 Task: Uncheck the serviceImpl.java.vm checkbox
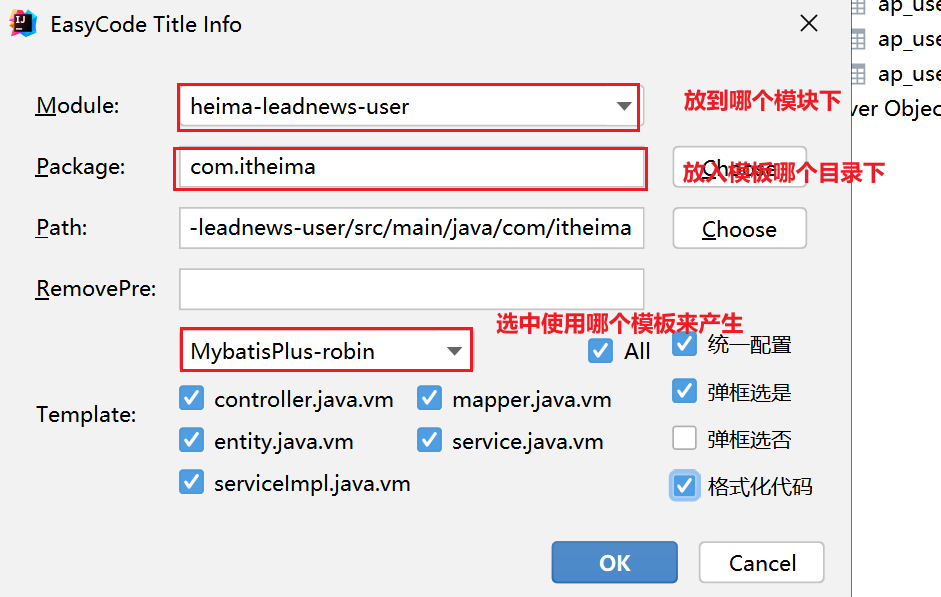click(x=192, y=483)
